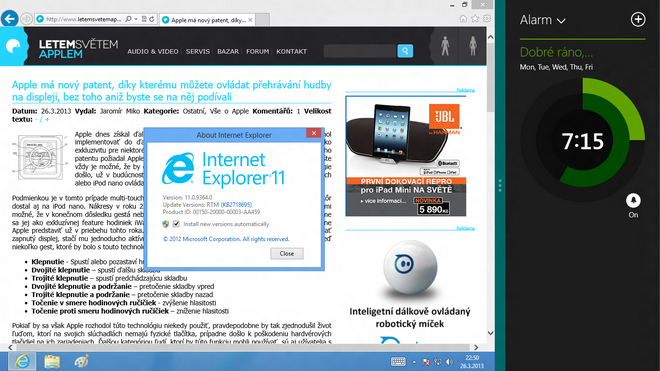The height and width of the screenshot is (371, 660).
Task: Click vertical scrollbar up arrow
Action: pyautogui.click(x=490, y=37)
